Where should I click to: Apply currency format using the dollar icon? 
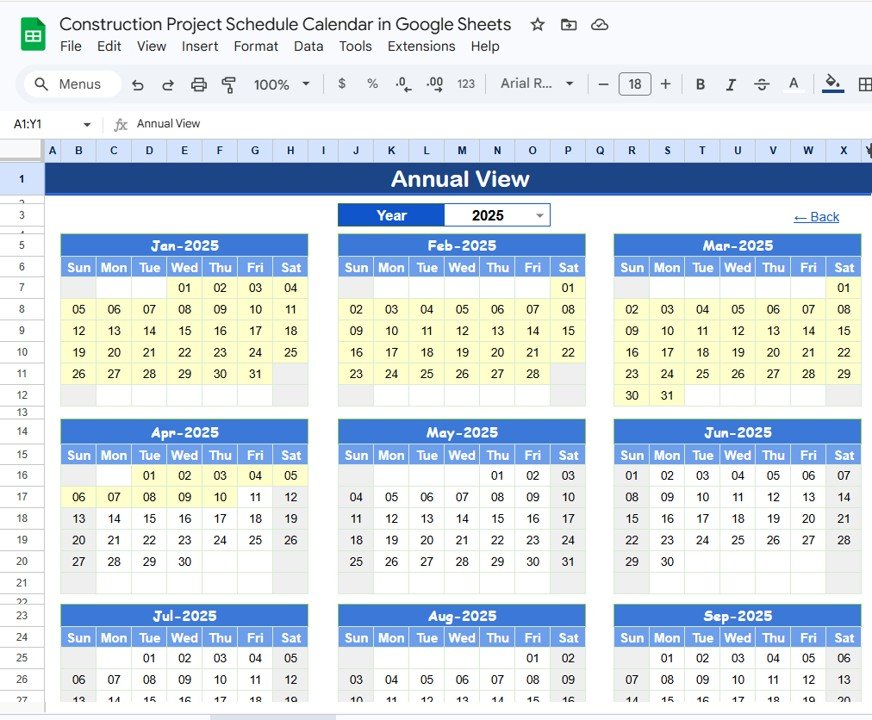[x=342, y=84]
